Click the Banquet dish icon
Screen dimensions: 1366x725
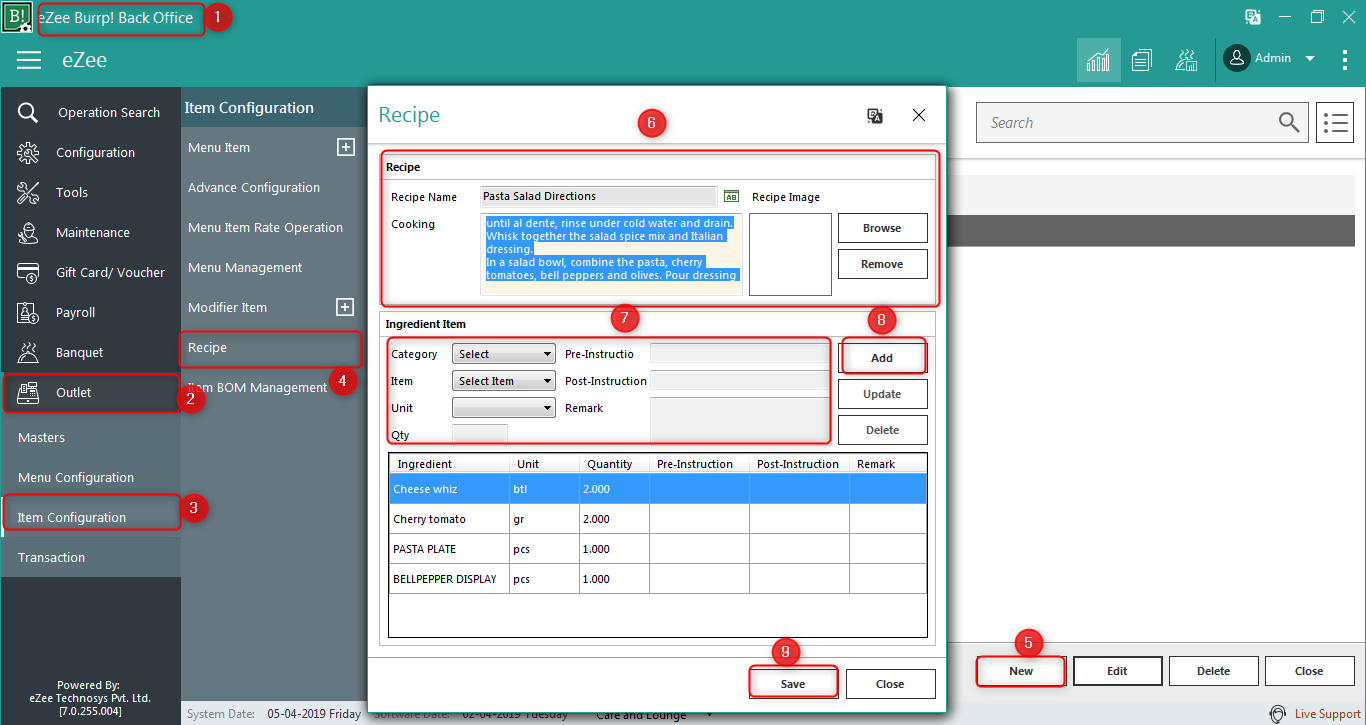tap(28, 352)
